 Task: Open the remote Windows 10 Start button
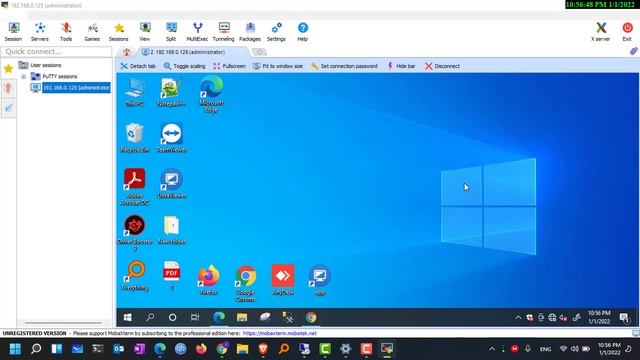[x=128, y=317]
